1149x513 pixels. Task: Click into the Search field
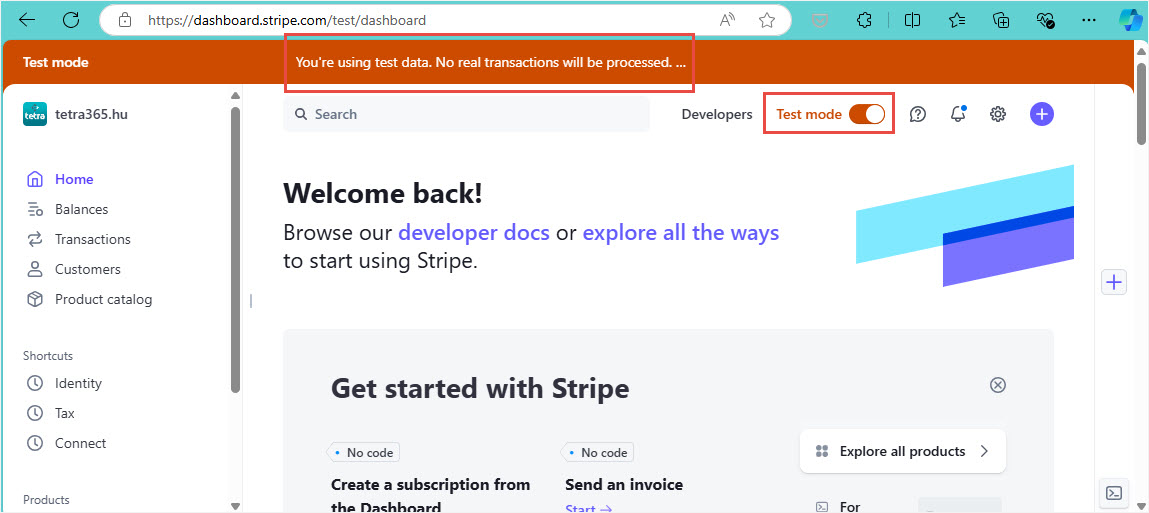click(466, 114)
